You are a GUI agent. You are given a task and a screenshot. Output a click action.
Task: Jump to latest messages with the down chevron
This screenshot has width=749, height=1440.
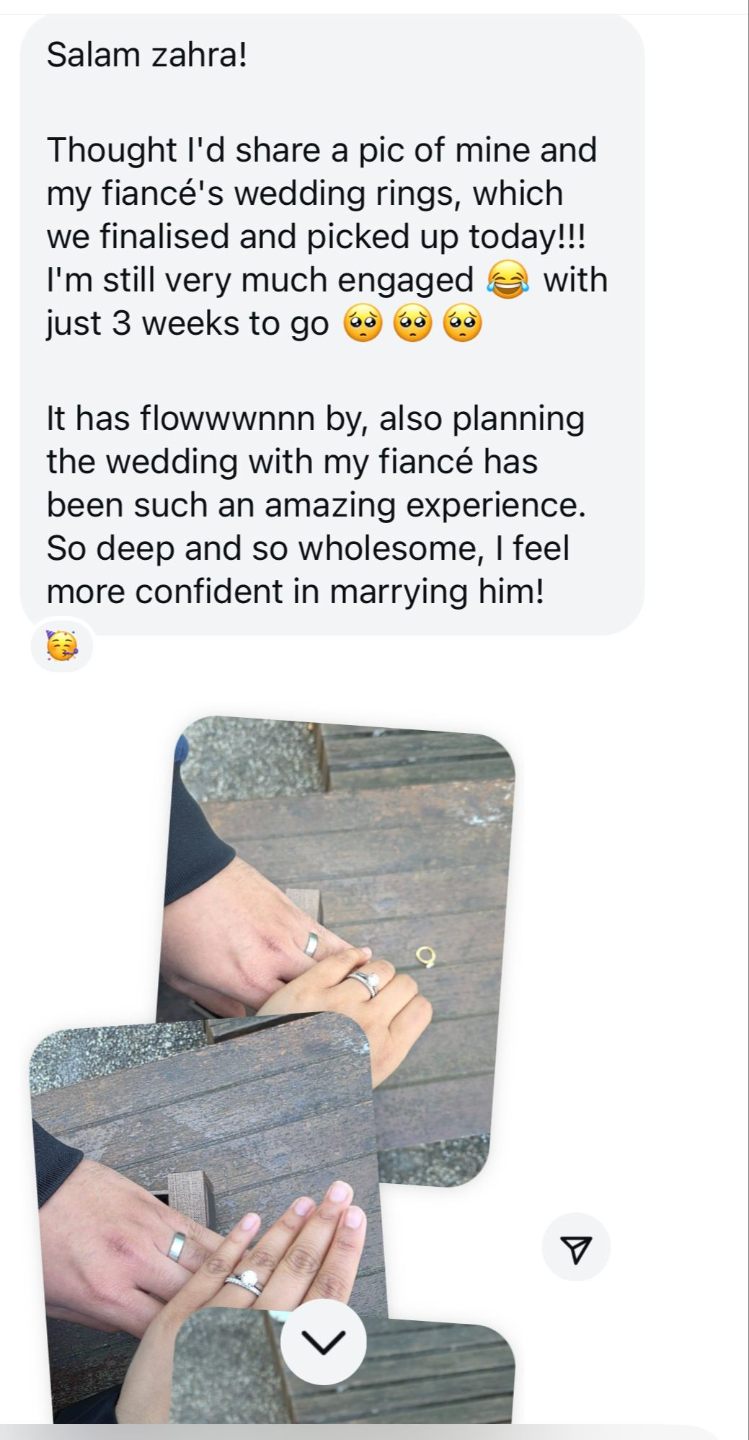click(323, 1342)
